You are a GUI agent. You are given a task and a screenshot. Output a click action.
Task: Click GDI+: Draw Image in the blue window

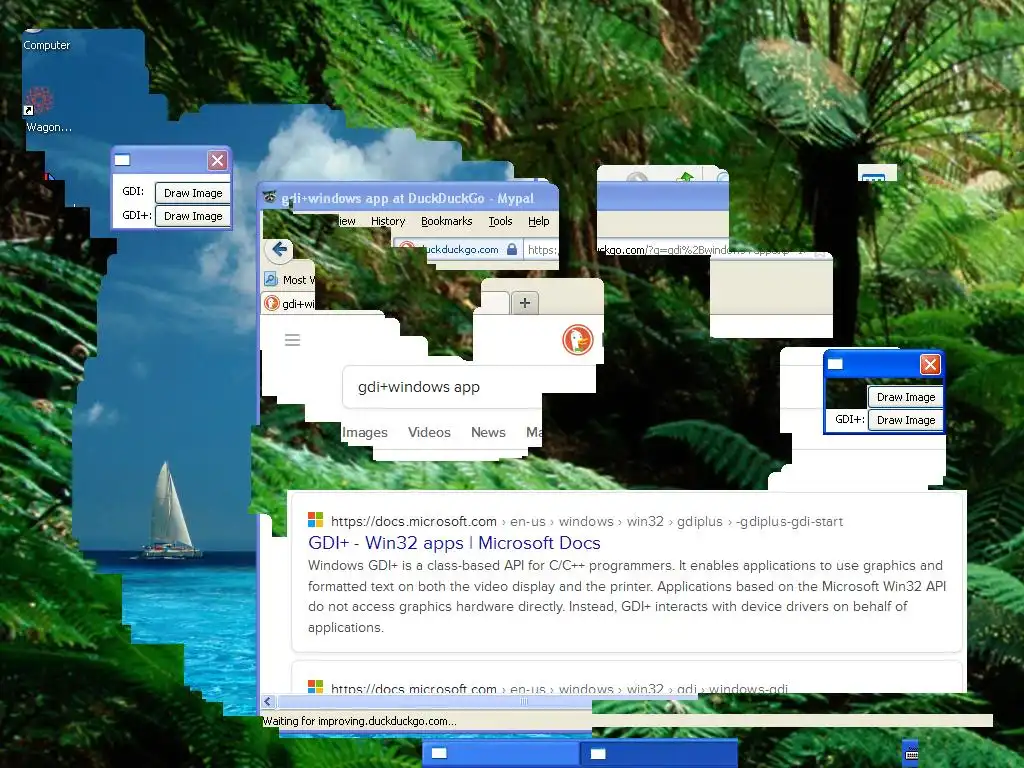coord(906,420)
